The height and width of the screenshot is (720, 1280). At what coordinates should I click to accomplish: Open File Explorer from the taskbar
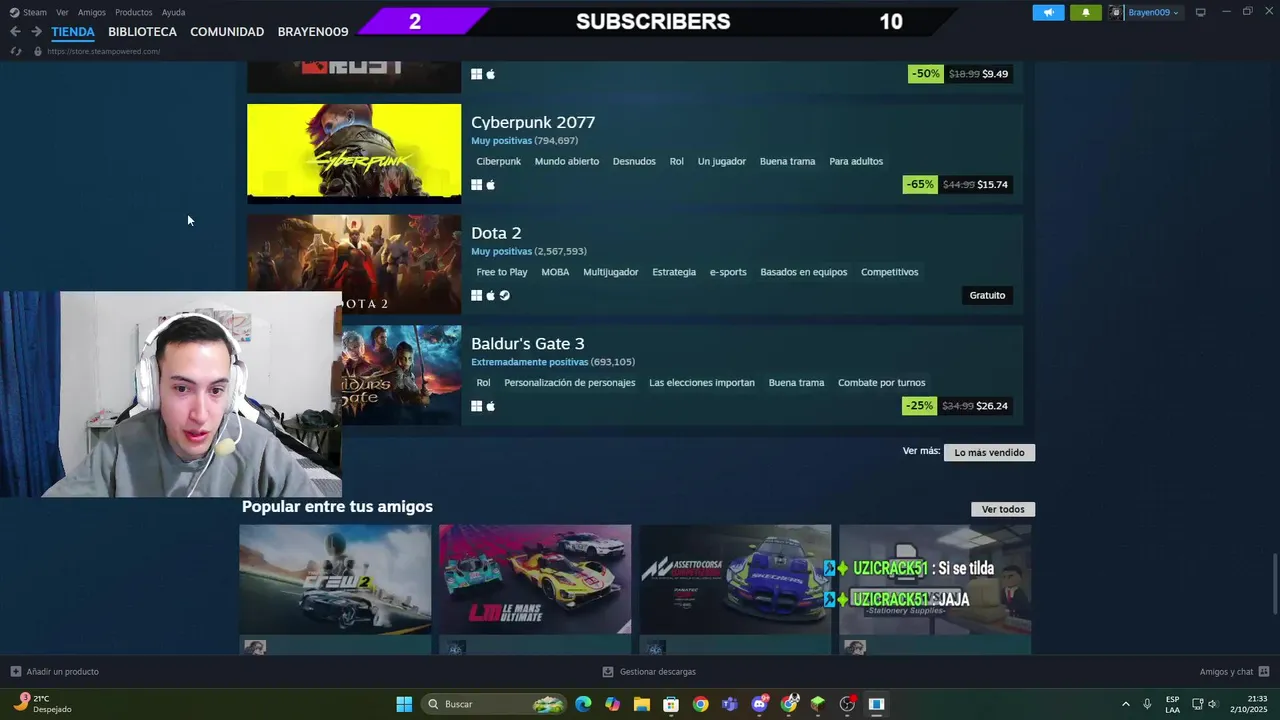tap(642, 704)
